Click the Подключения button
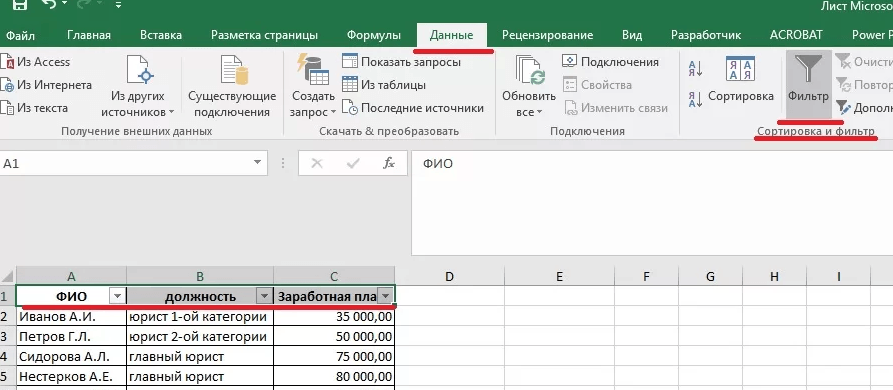 coord(610,61)
